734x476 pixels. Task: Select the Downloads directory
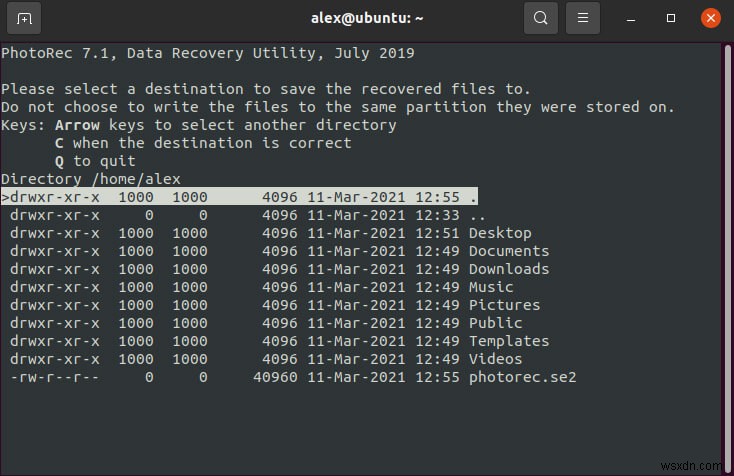point(508,269)
